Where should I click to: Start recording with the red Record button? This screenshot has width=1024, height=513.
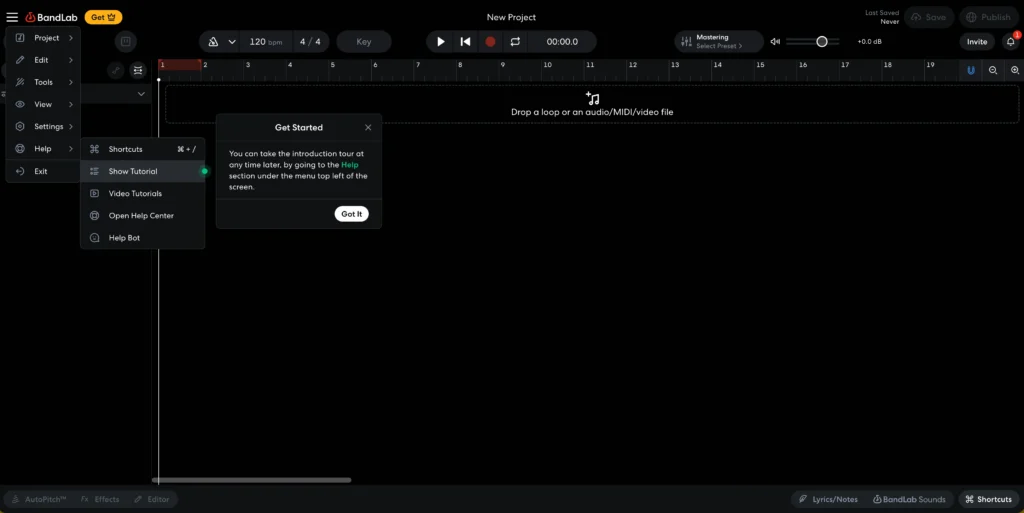click(x=490, y=42)
